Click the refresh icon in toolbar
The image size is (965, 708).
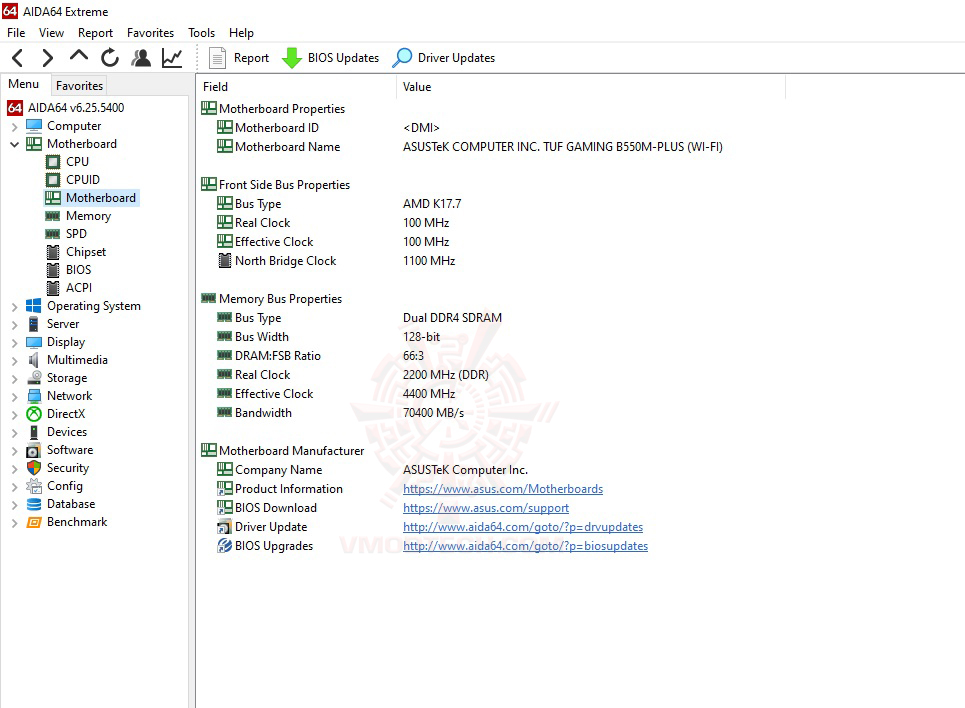point(110,57)
